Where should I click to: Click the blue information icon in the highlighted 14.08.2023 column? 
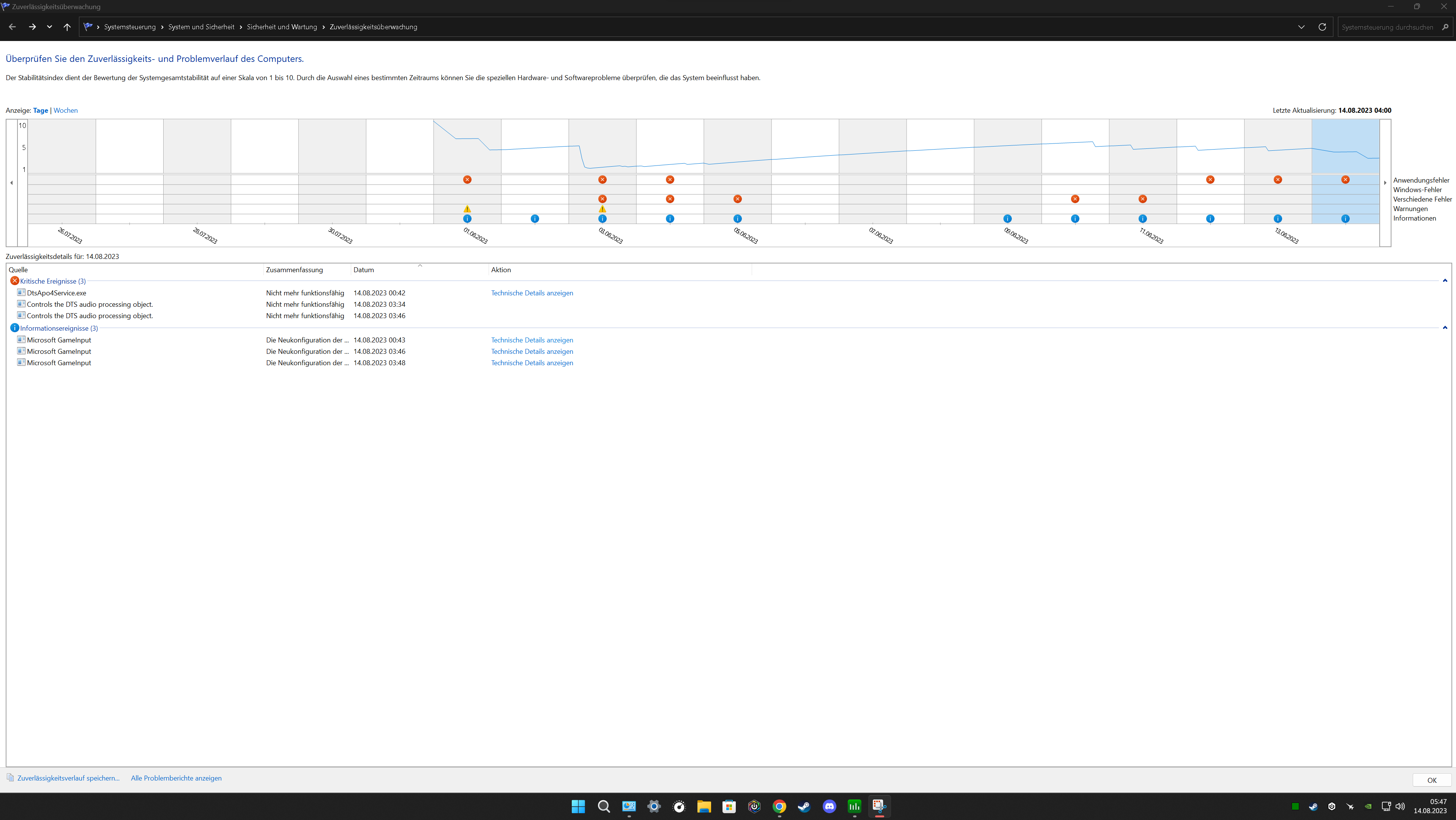1345,219
